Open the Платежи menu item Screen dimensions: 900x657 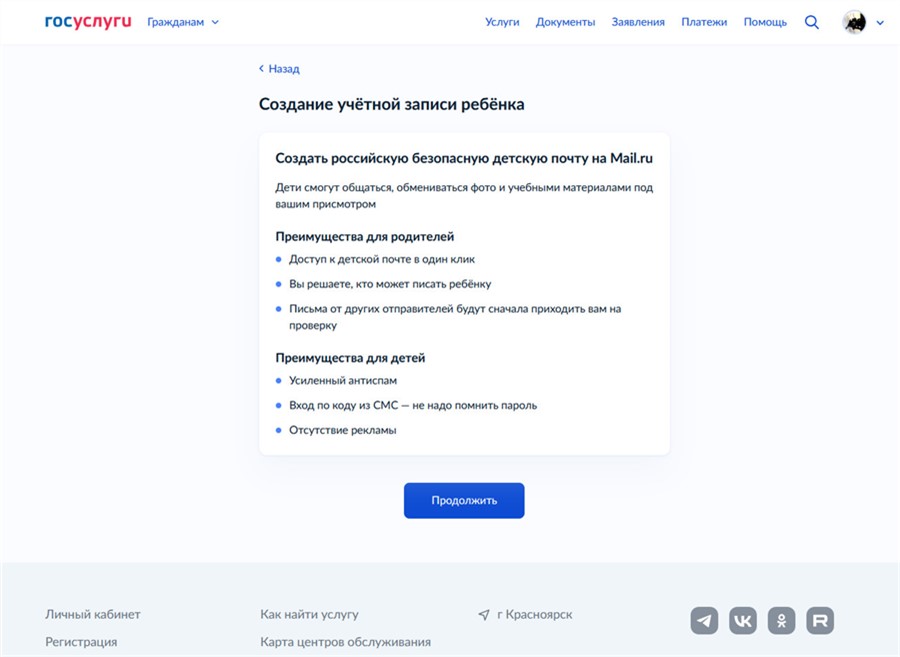(704, 22)
